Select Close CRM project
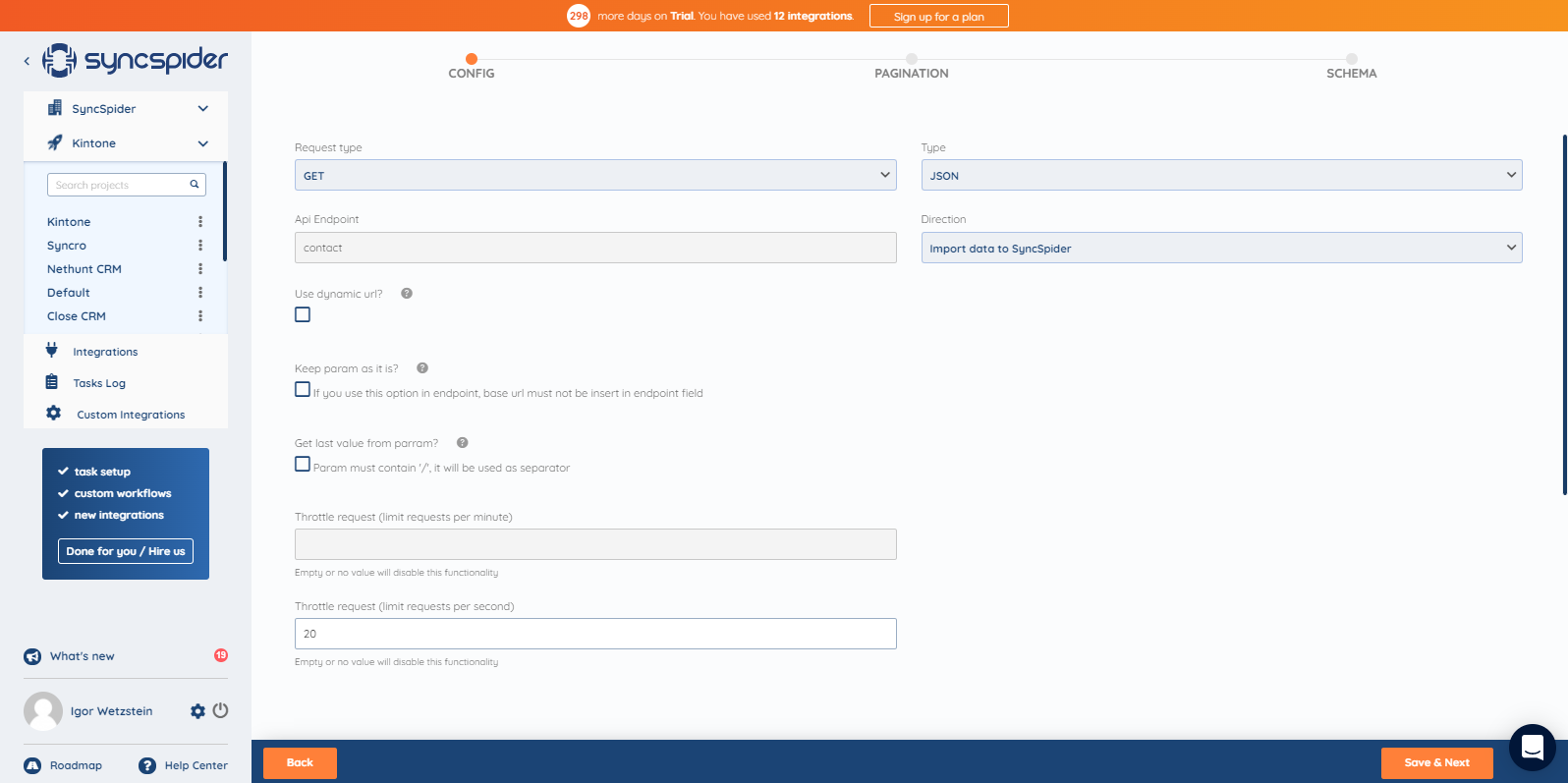Screen dimensions: 1568x783 77,316
